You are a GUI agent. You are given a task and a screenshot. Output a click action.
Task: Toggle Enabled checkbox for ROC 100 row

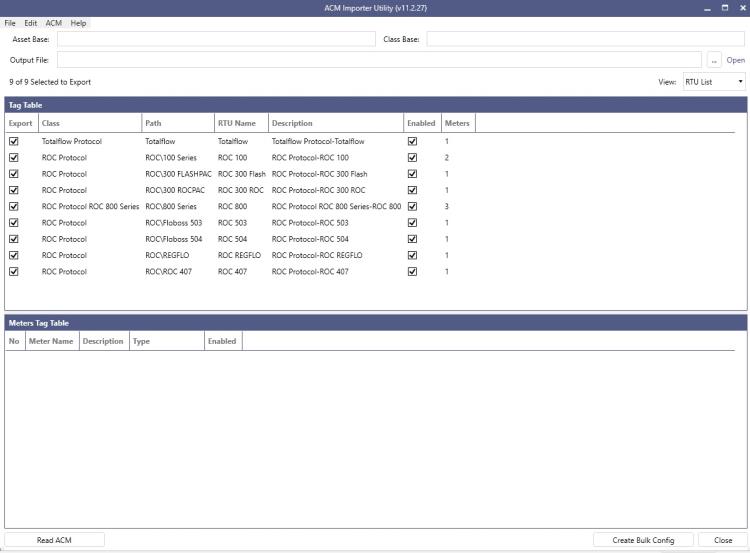coord(412,158)
